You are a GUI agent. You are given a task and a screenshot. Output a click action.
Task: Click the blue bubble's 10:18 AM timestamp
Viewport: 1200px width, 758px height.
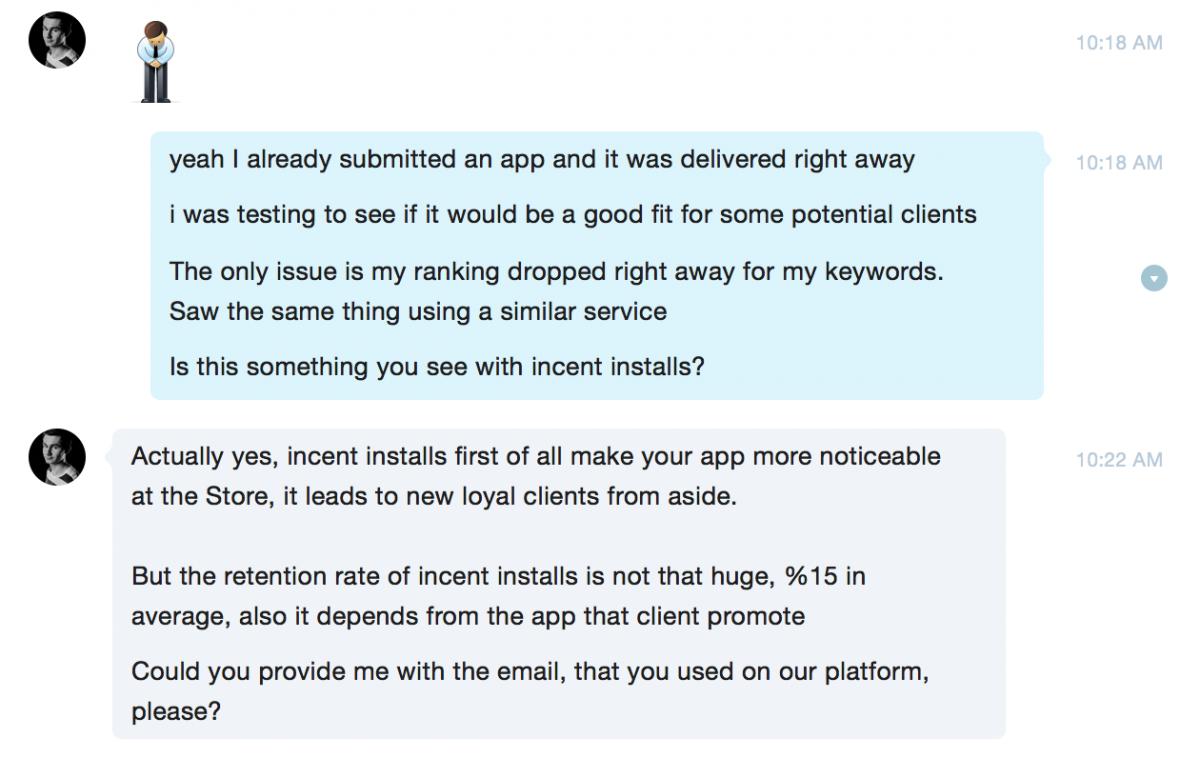point(1119,162)
